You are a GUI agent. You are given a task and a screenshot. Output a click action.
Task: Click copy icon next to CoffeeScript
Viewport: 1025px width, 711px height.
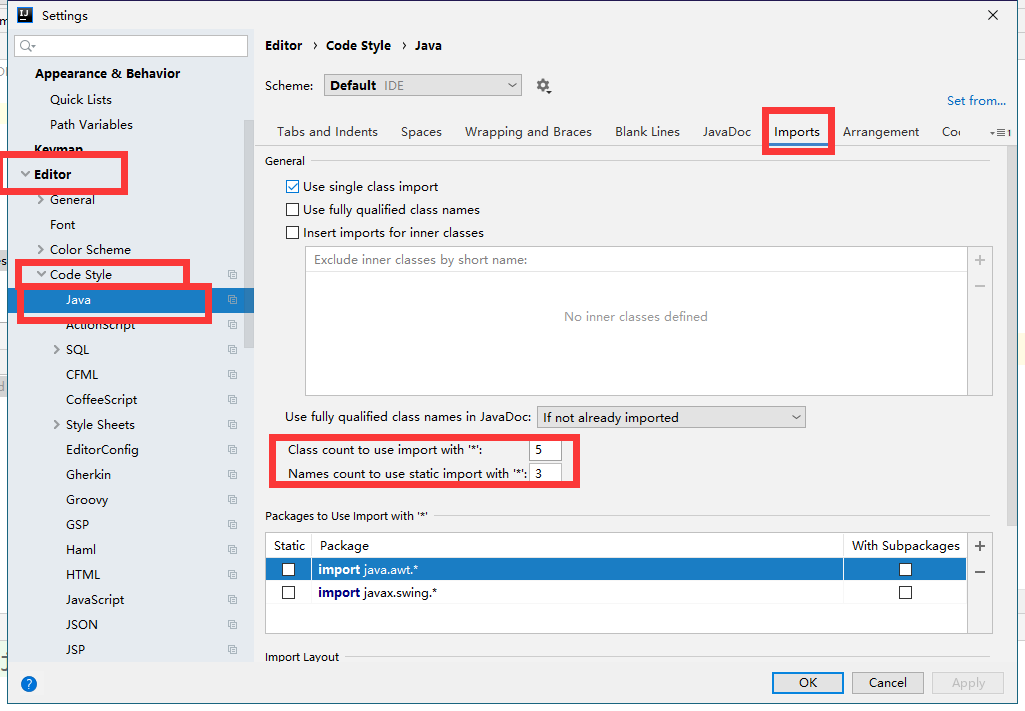(232, 399)
